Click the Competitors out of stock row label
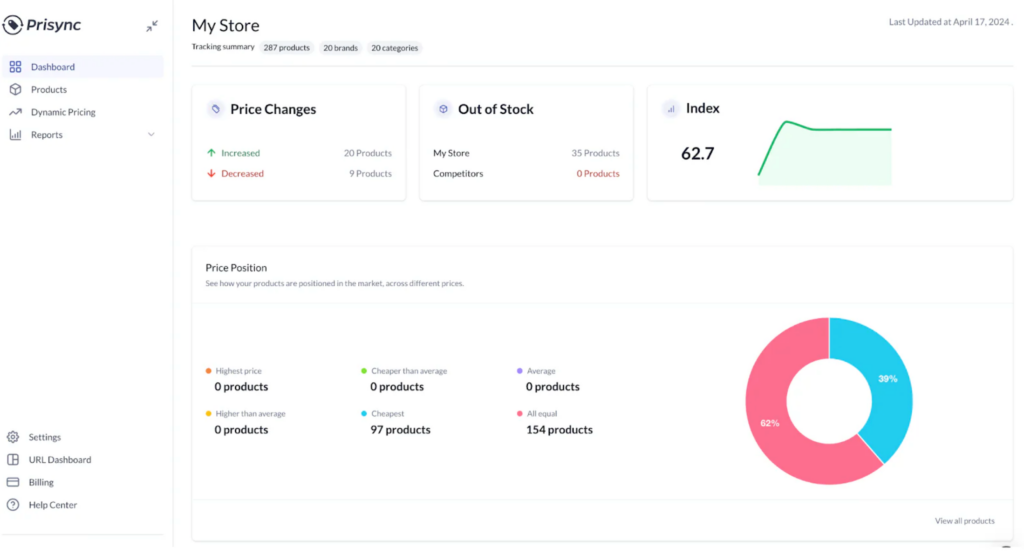 (458, 174)
